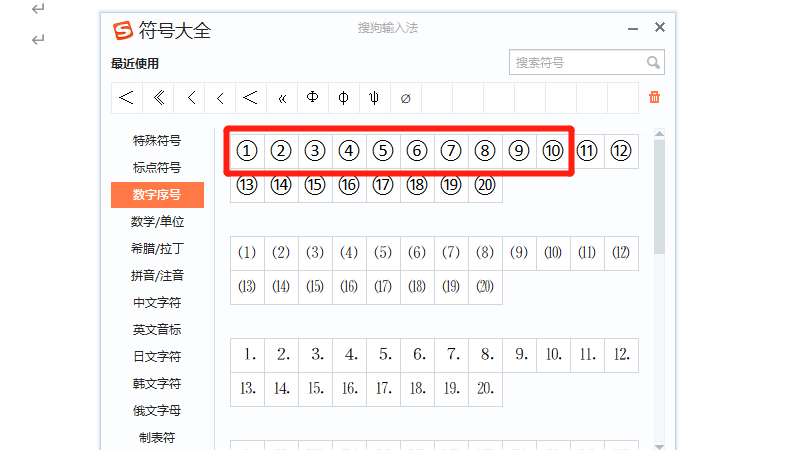Insert the dotted number 12. symbol
The height and width of the screenshot is (450, 800).
tap(621, 354)
